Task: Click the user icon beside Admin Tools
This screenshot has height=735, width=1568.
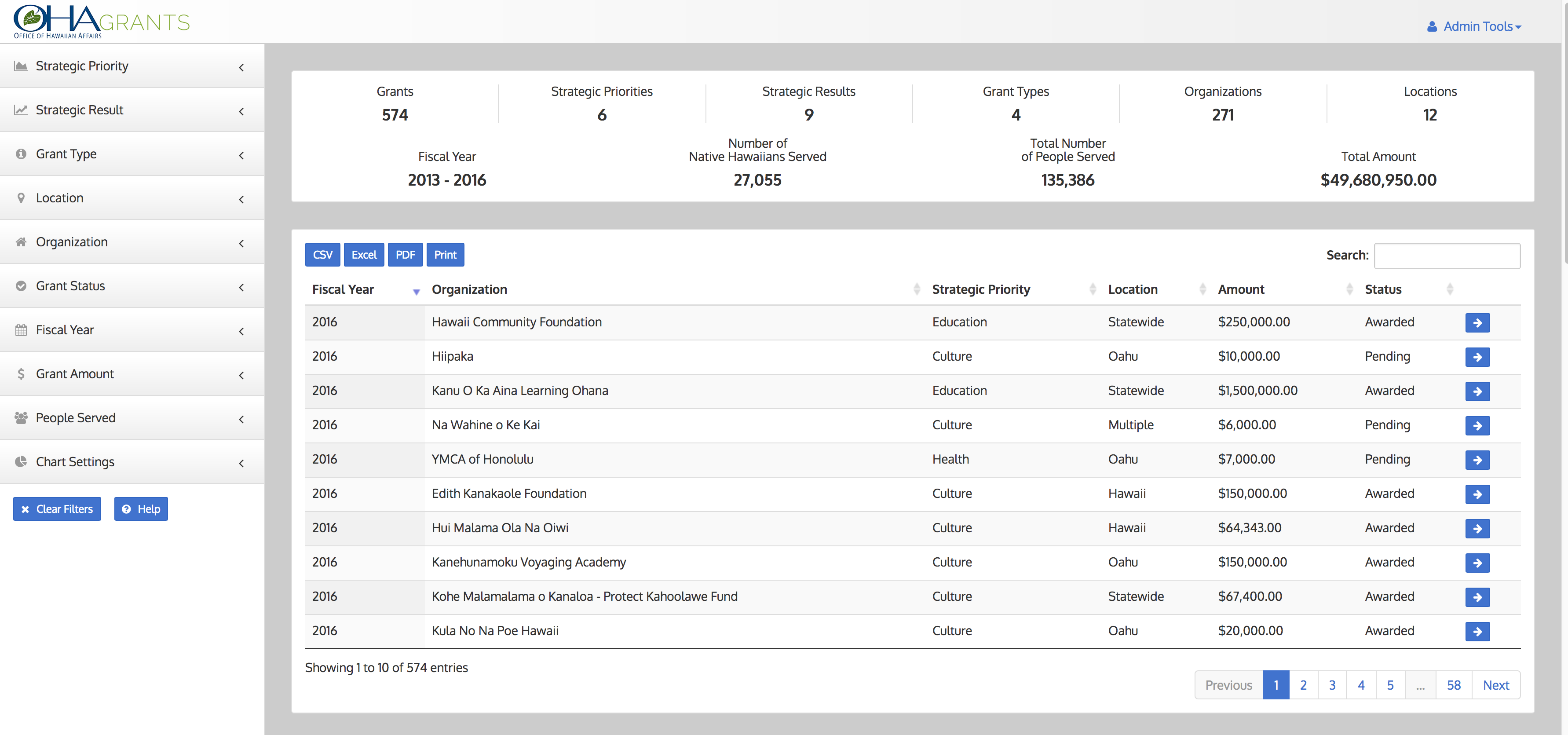Action: [1432, 27]
